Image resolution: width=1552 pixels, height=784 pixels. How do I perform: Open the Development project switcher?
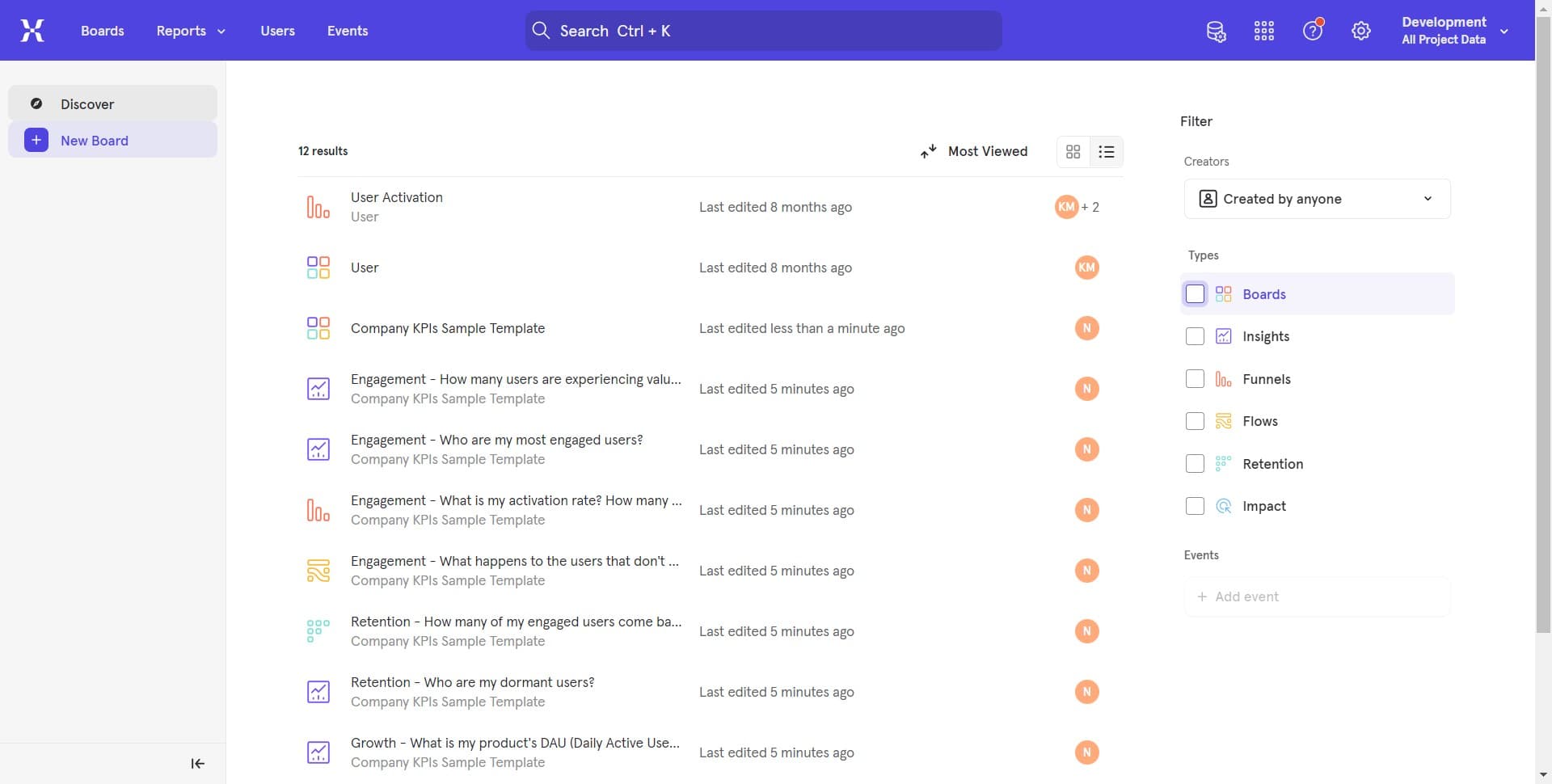[1453, 30]
